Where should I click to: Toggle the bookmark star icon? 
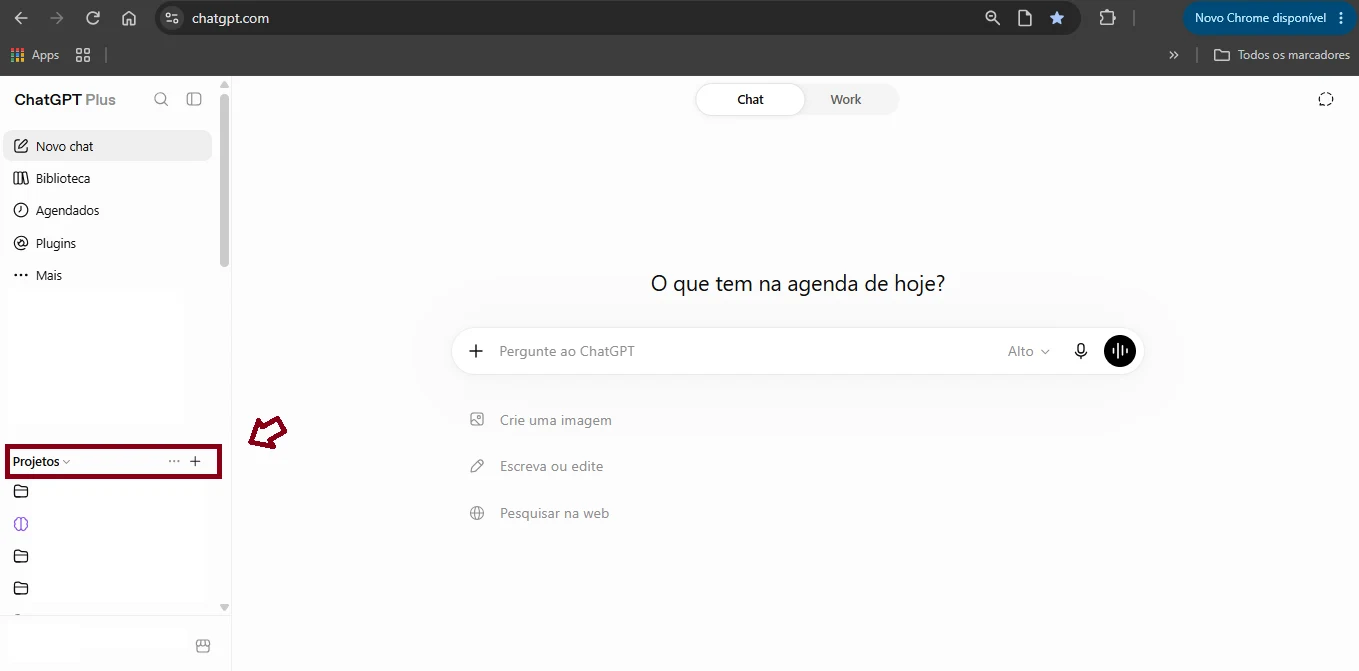pos(1057,18)
